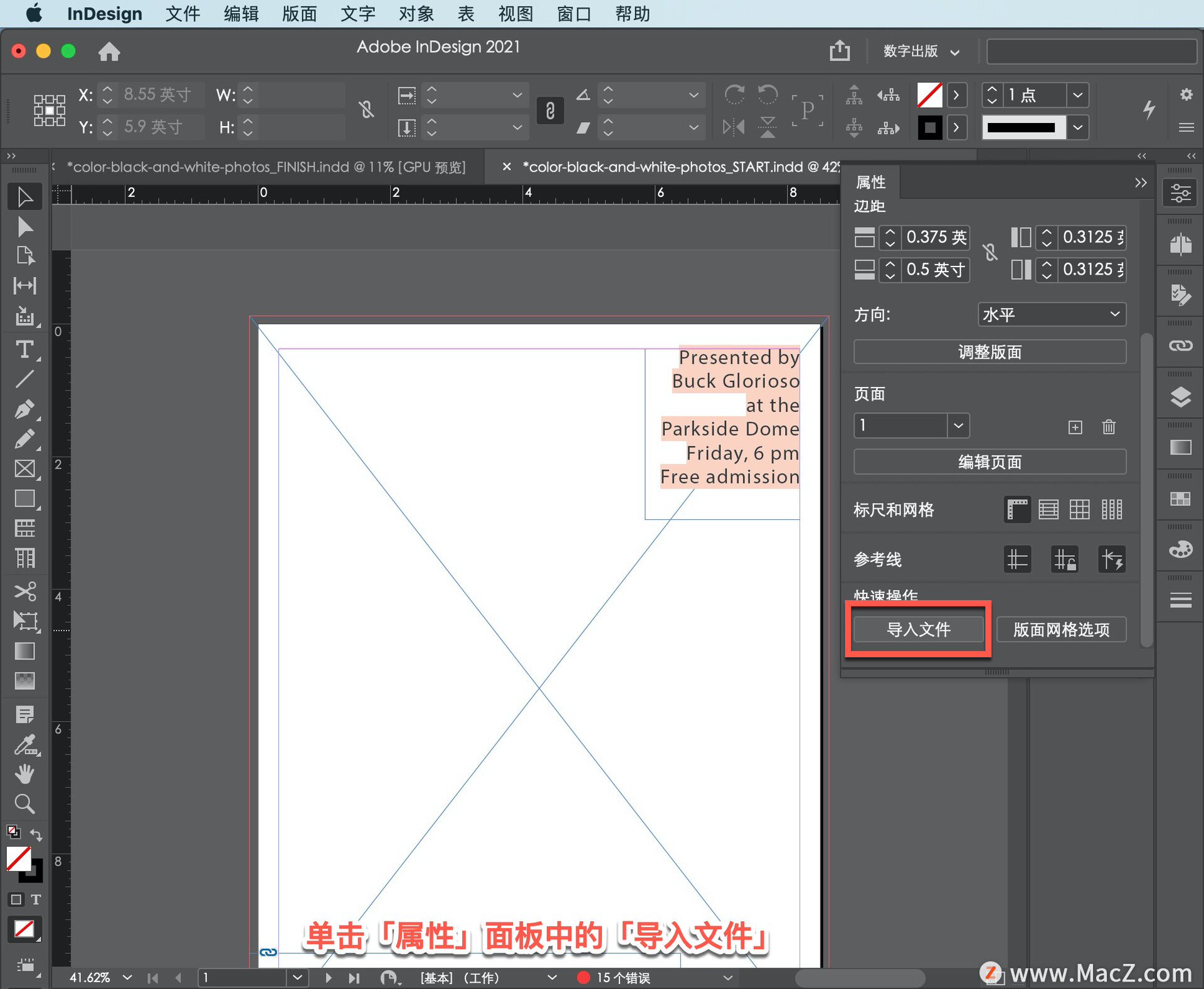Click the flip horizontal icon

pyautogui.click(x=734, y=127)
